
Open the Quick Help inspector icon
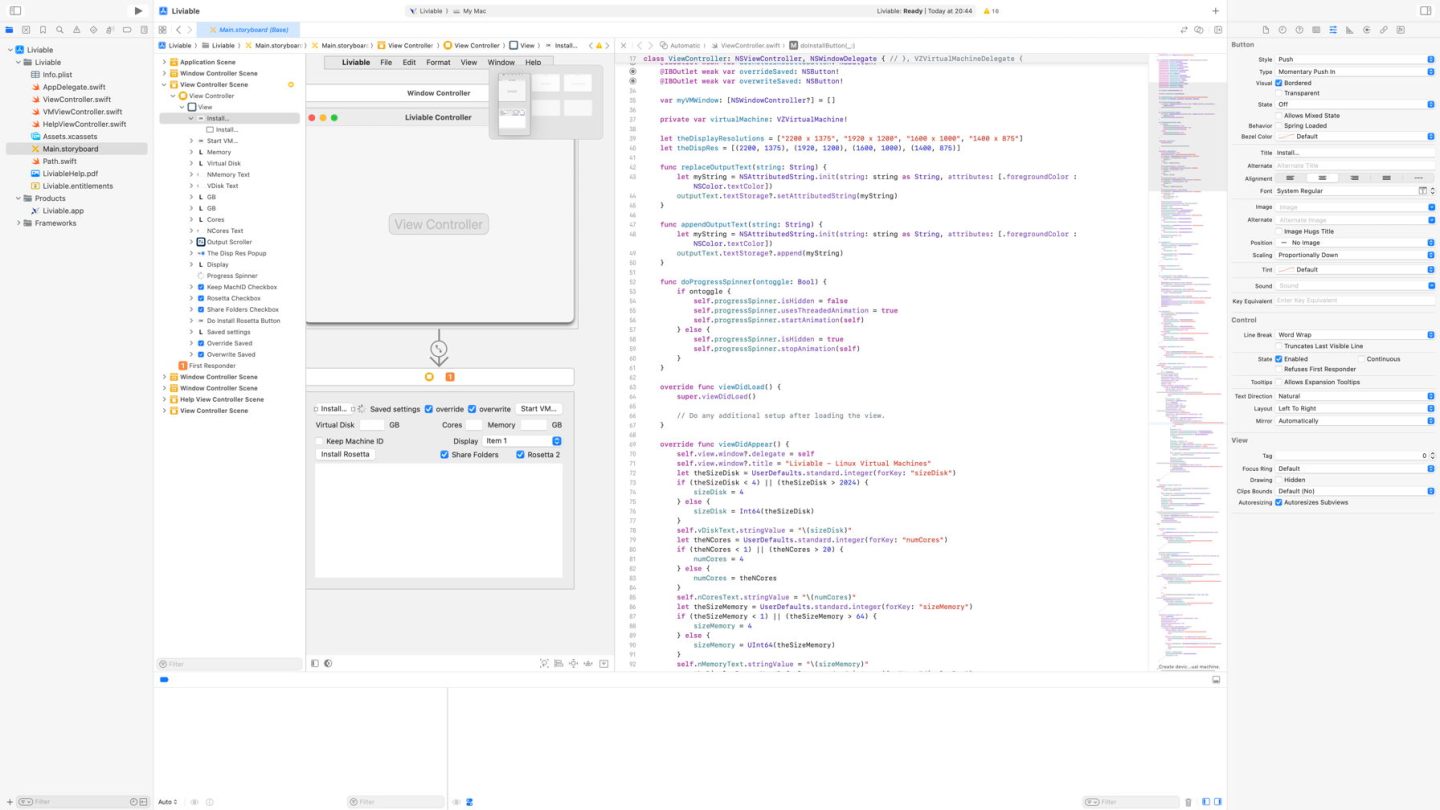[x=1299, y=30]
